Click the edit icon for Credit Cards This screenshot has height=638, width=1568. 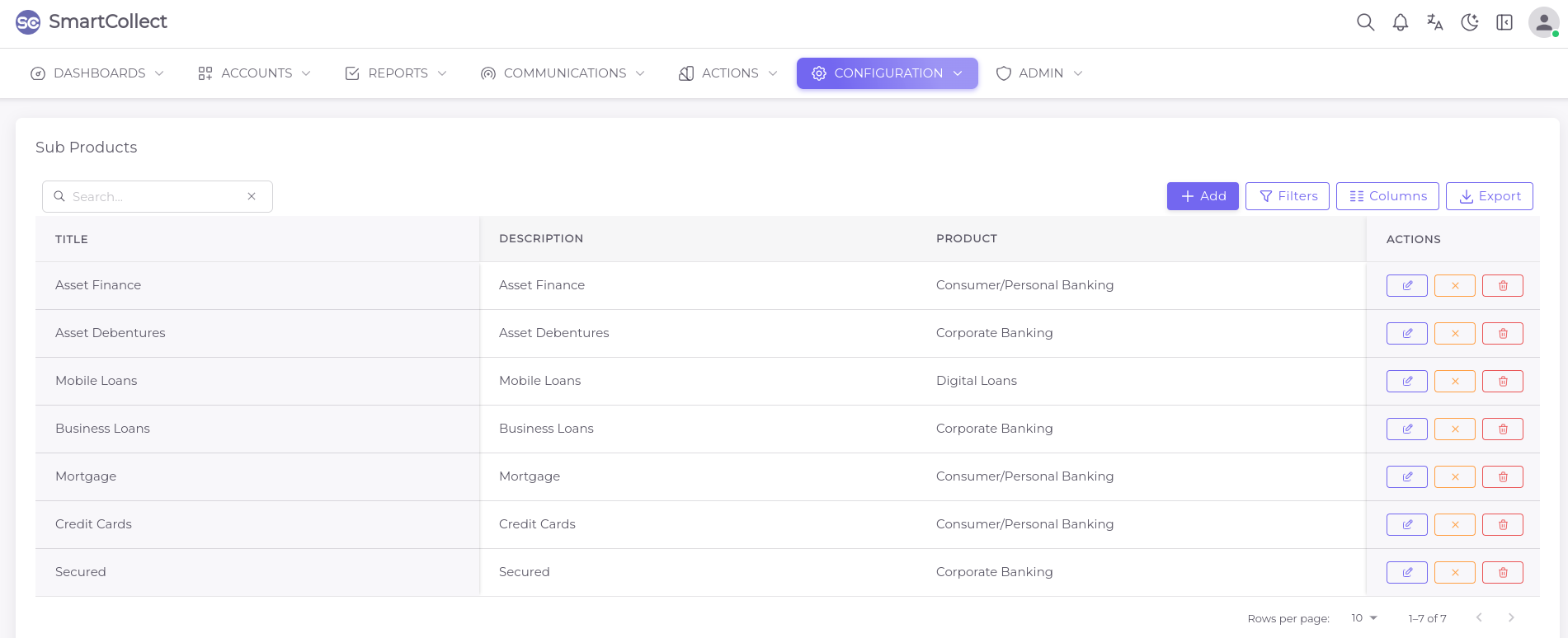[1406, 525]
